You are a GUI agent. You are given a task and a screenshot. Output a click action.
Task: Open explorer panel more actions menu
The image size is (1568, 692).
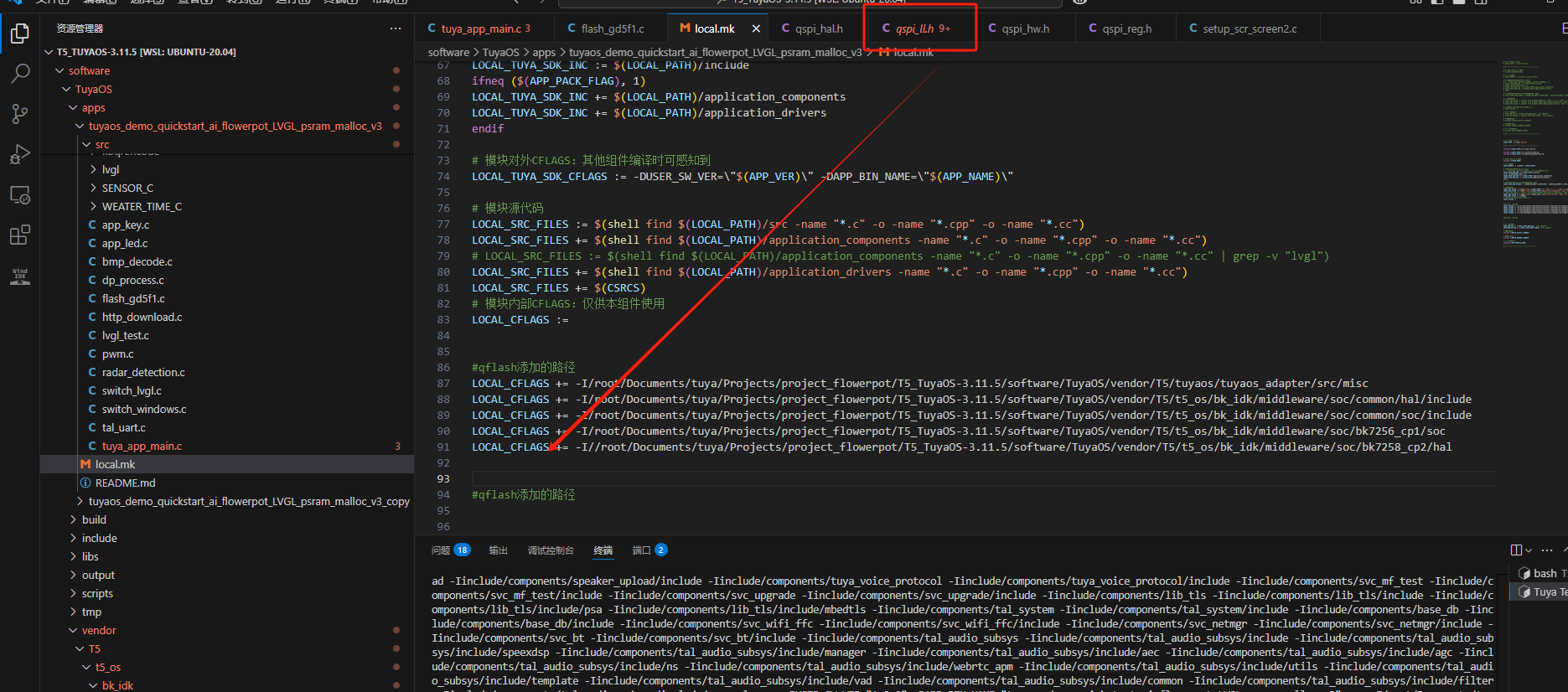click(396, 28)
